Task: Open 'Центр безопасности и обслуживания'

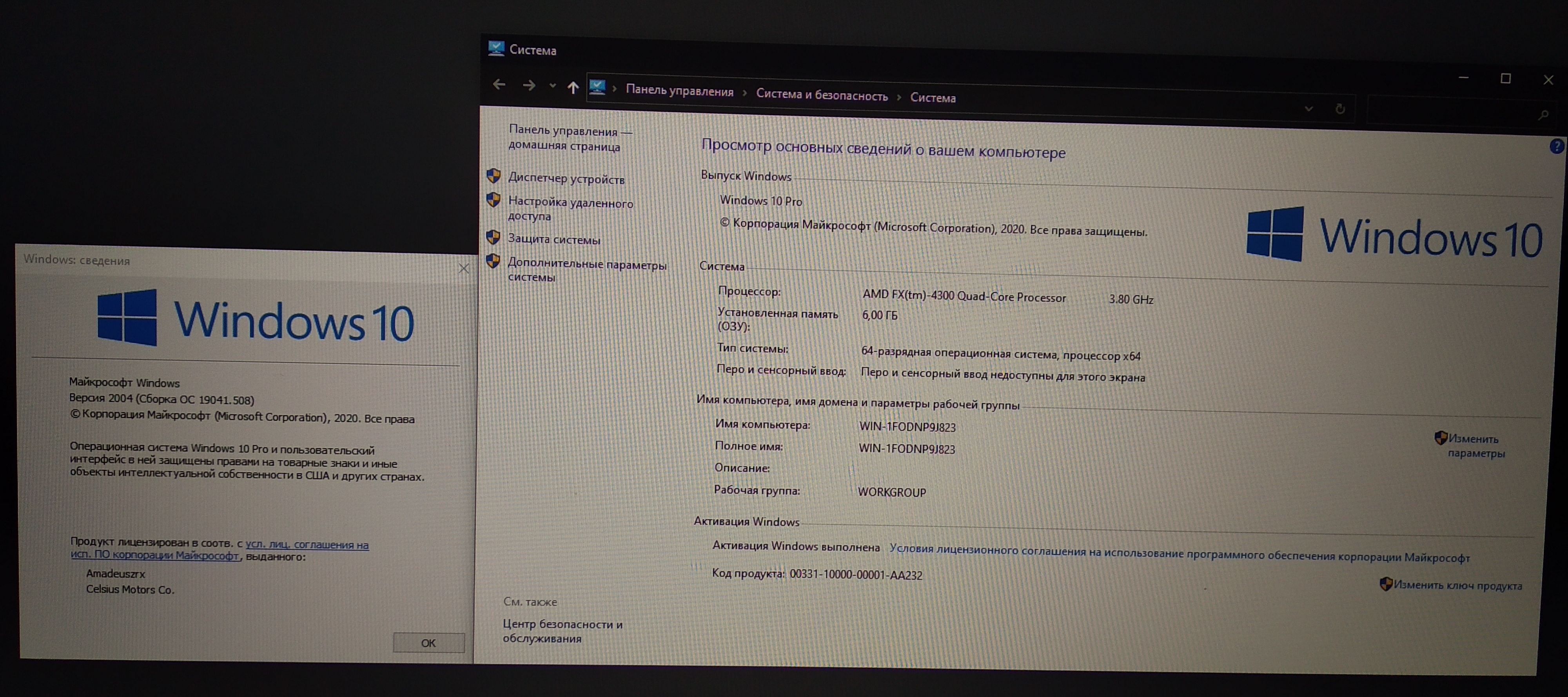Action: (x=563, y=631)
